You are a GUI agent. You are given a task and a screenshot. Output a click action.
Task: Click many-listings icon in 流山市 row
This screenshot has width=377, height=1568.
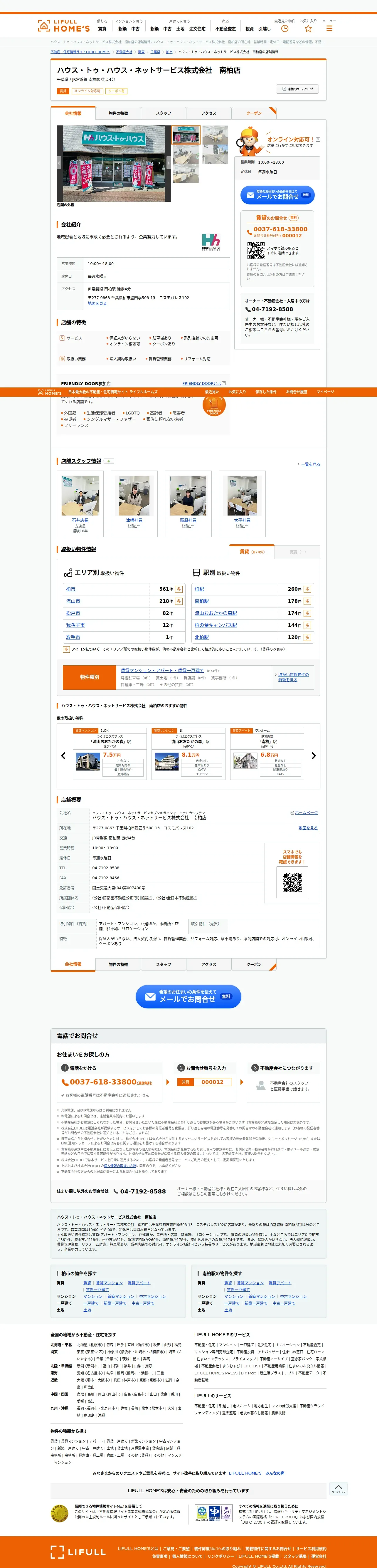coord(179,601)
